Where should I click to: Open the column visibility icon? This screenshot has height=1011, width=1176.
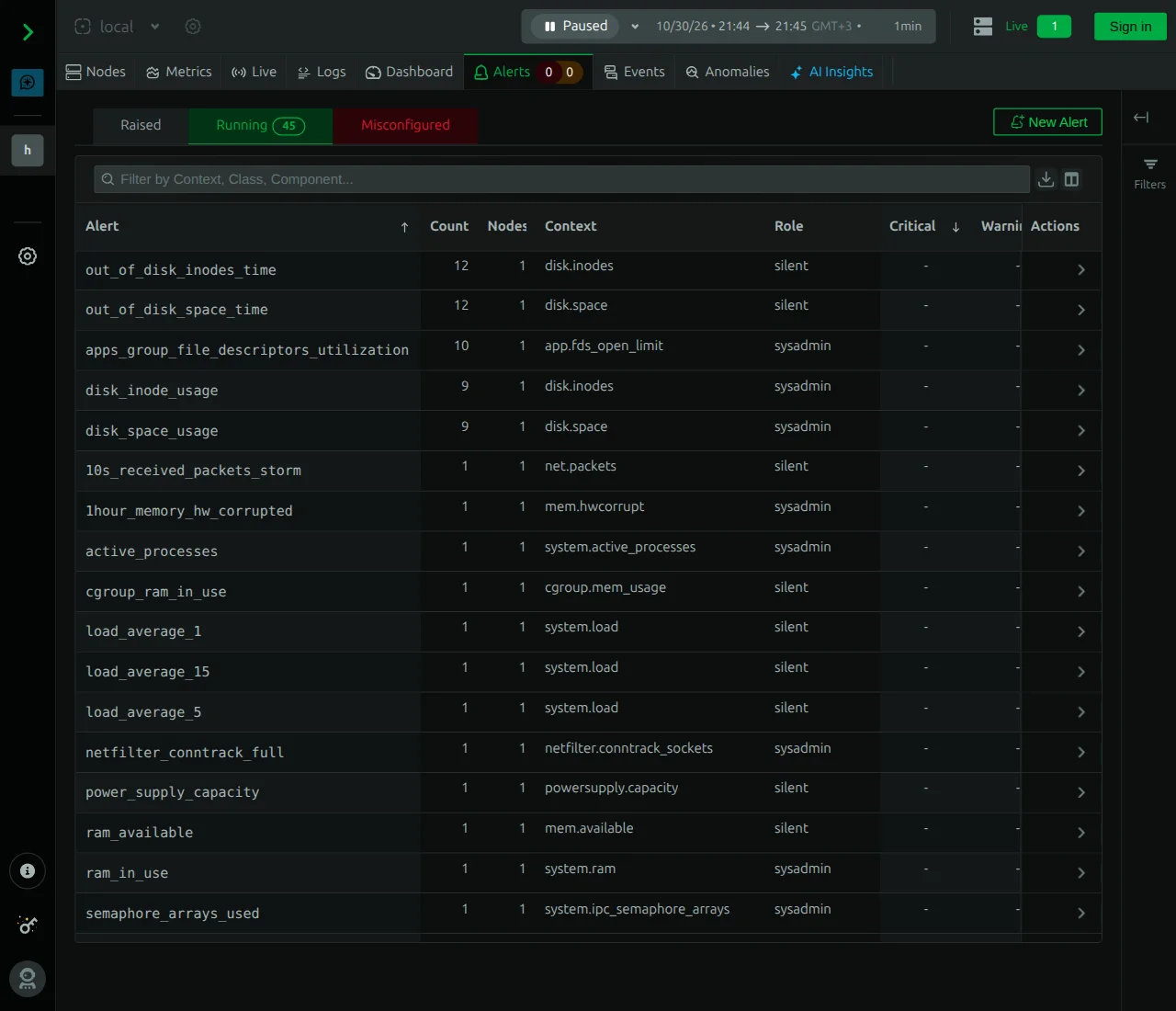(1071, 179)
